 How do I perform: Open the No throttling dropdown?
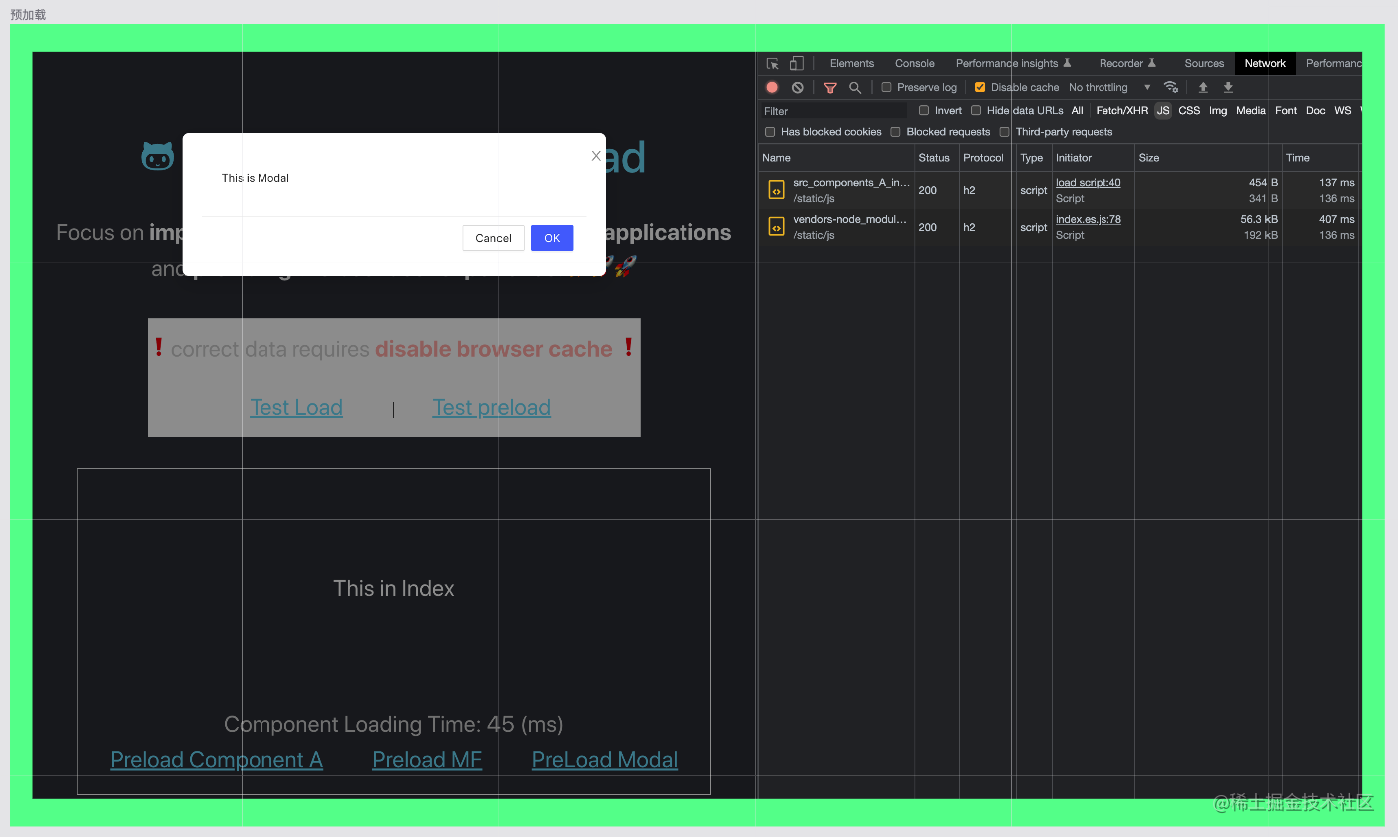[1109, 88]
